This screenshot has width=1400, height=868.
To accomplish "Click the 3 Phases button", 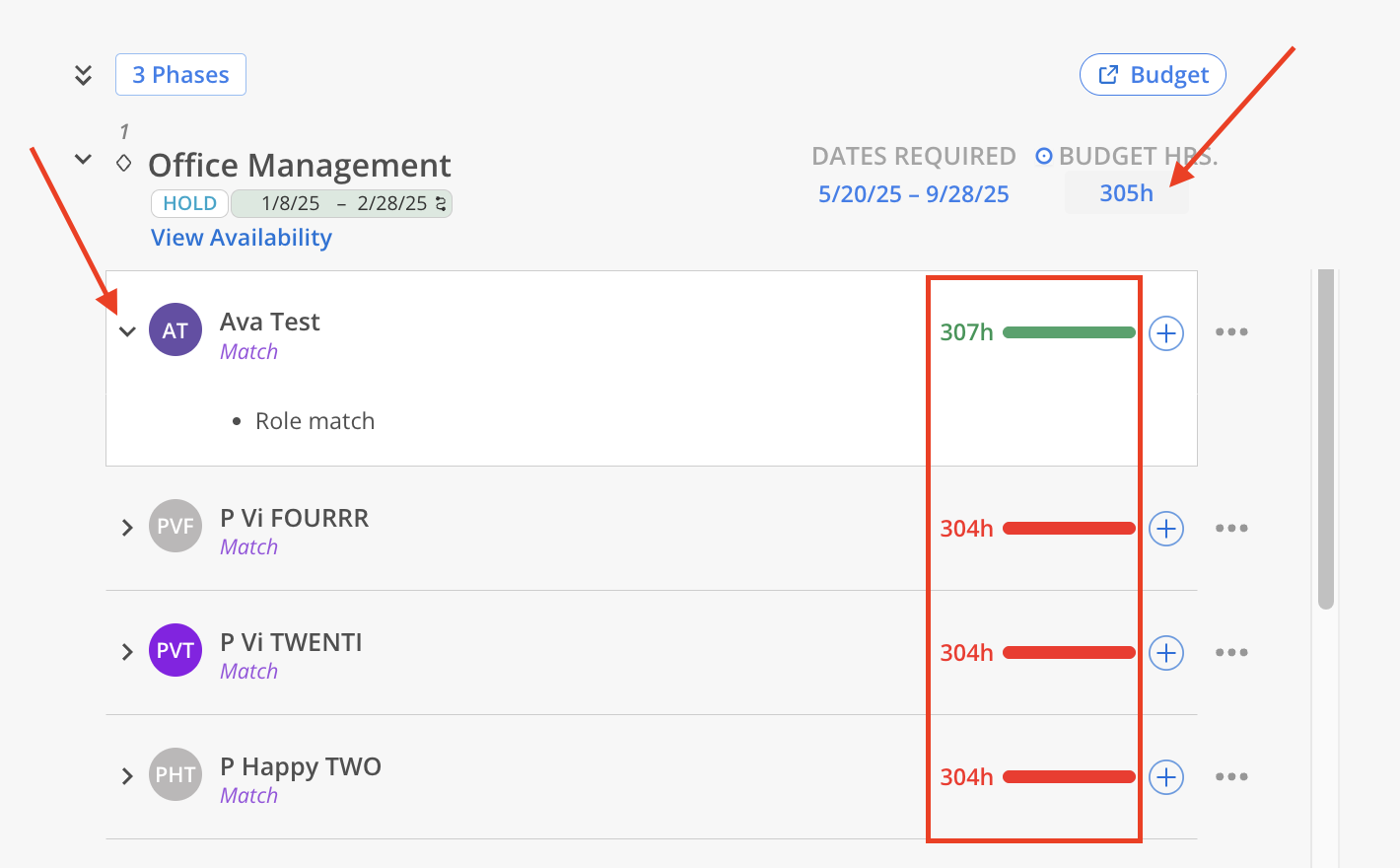I will [x=180, y=75].
